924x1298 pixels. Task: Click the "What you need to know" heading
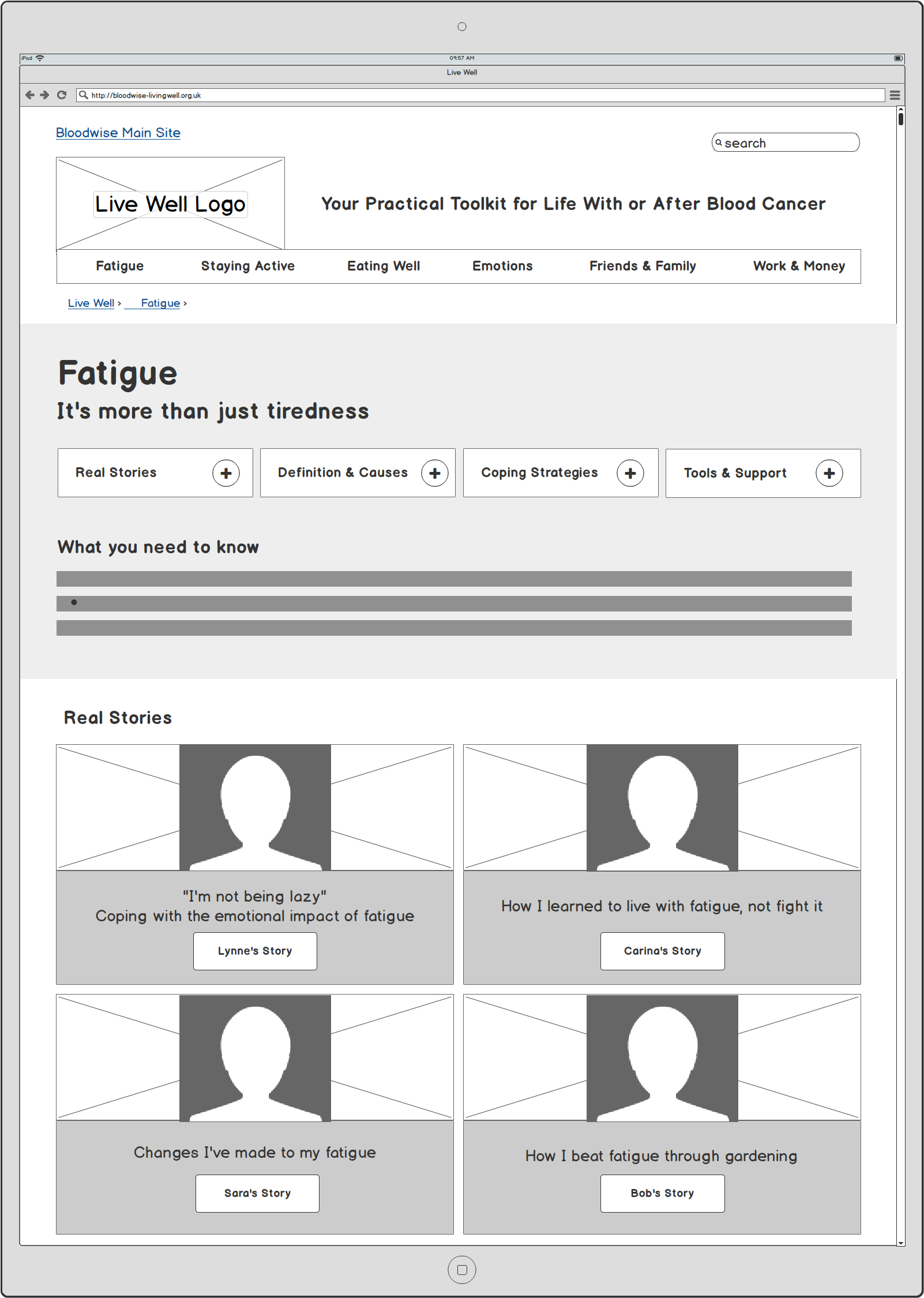[158, 547]
